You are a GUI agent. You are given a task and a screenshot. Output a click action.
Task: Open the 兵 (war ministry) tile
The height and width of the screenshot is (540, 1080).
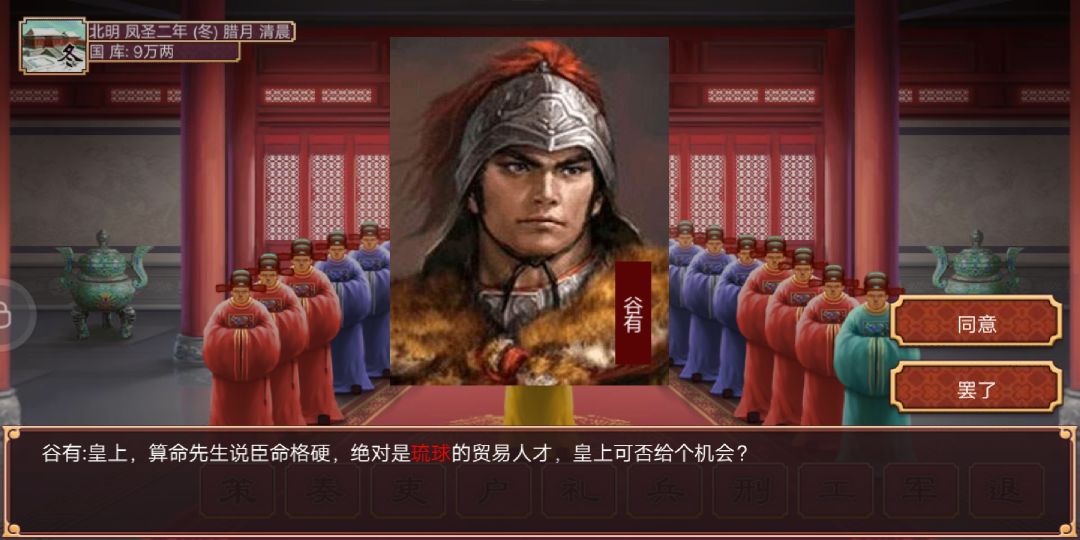pos(665,490)
